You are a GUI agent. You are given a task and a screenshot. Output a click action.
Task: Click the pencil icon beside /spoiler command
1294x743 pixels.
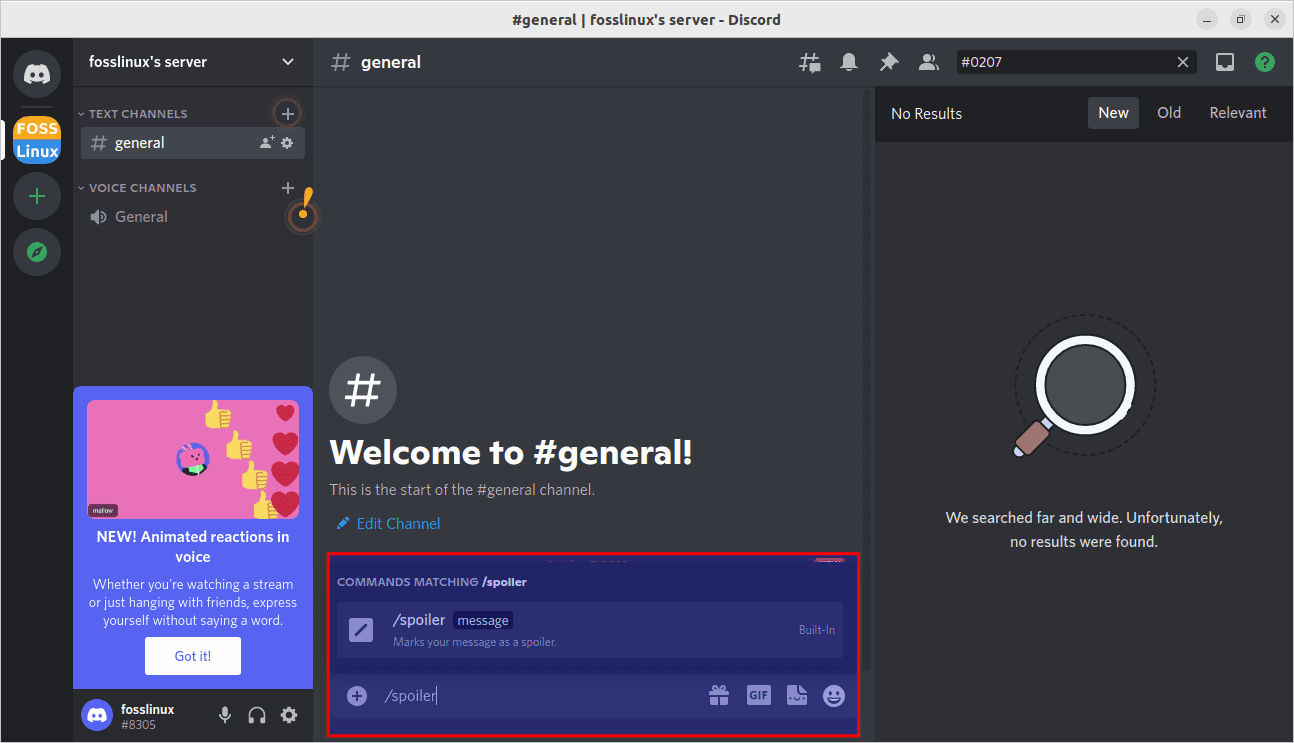[x=361, y=630]
